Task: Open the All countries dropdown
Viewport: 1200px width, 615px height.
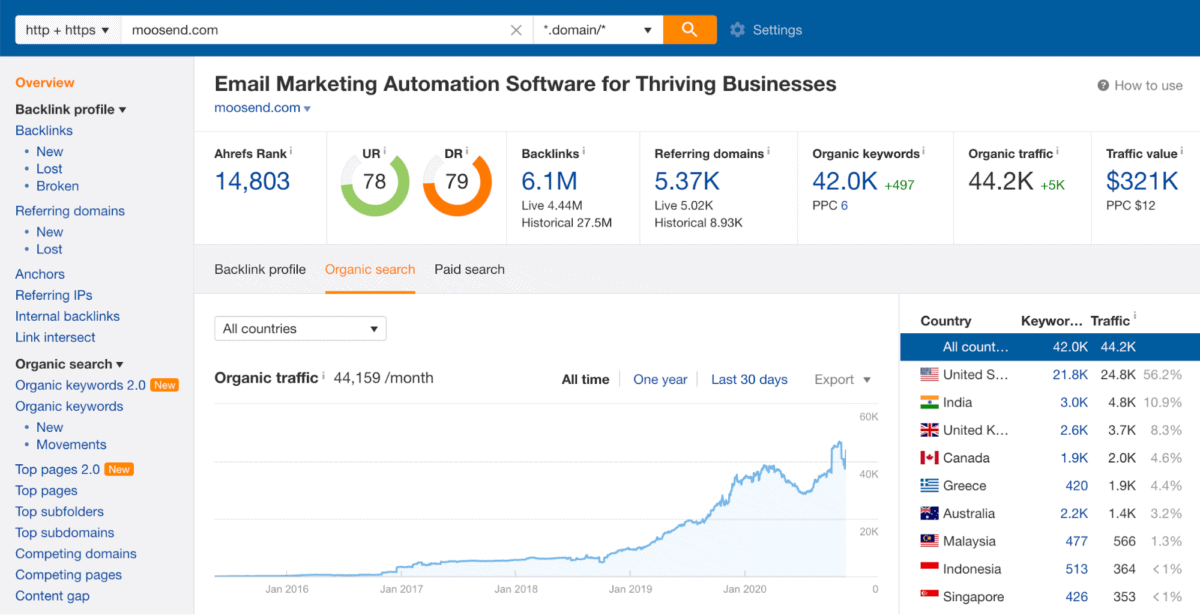Action: (300, 328)
